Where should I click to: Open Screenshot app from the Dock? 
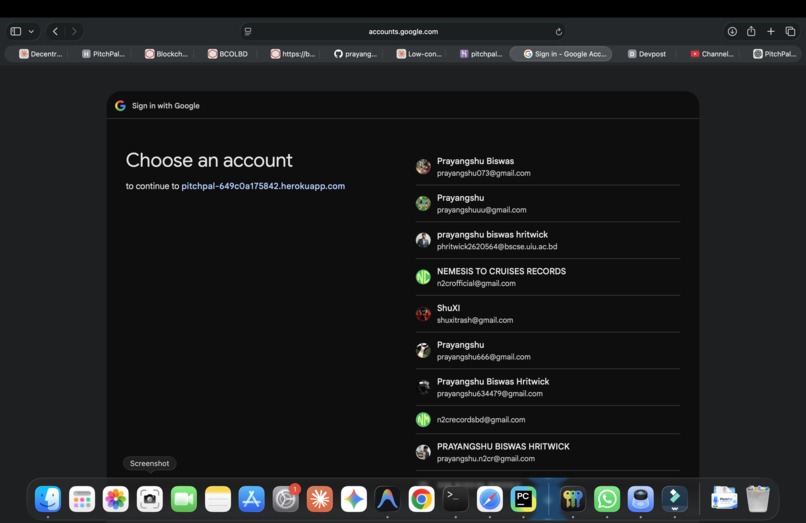click(150, 499)
